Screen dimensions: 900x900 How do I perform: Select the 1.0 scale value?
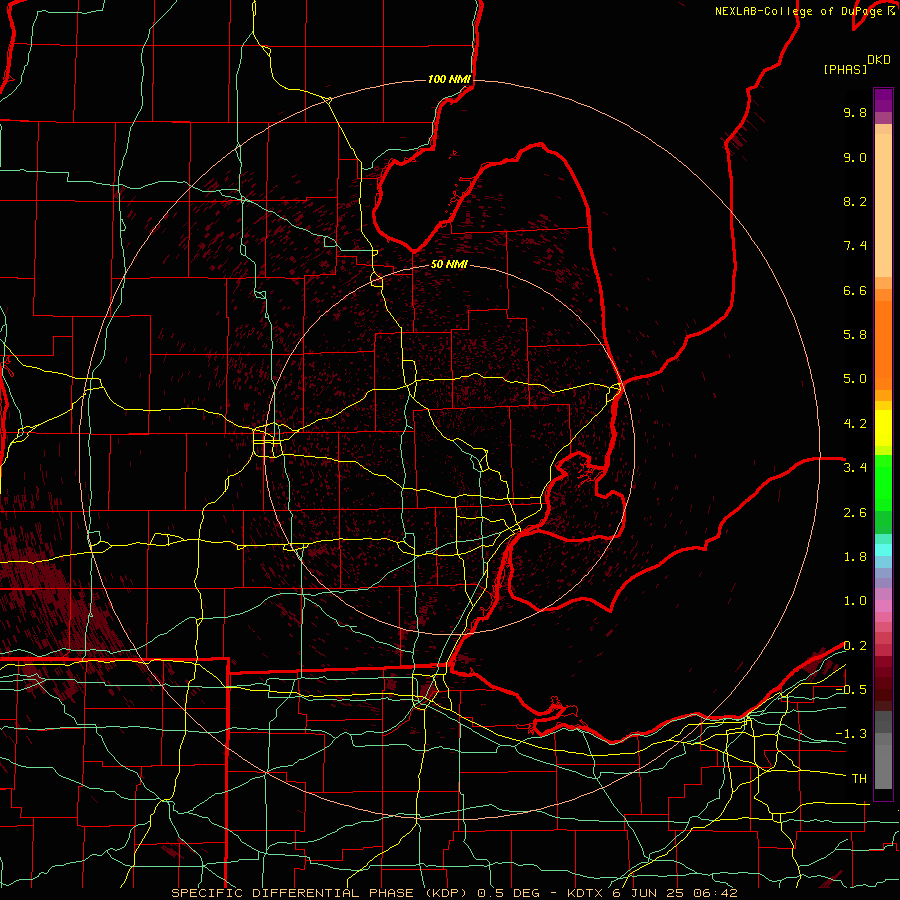point(855,601)
